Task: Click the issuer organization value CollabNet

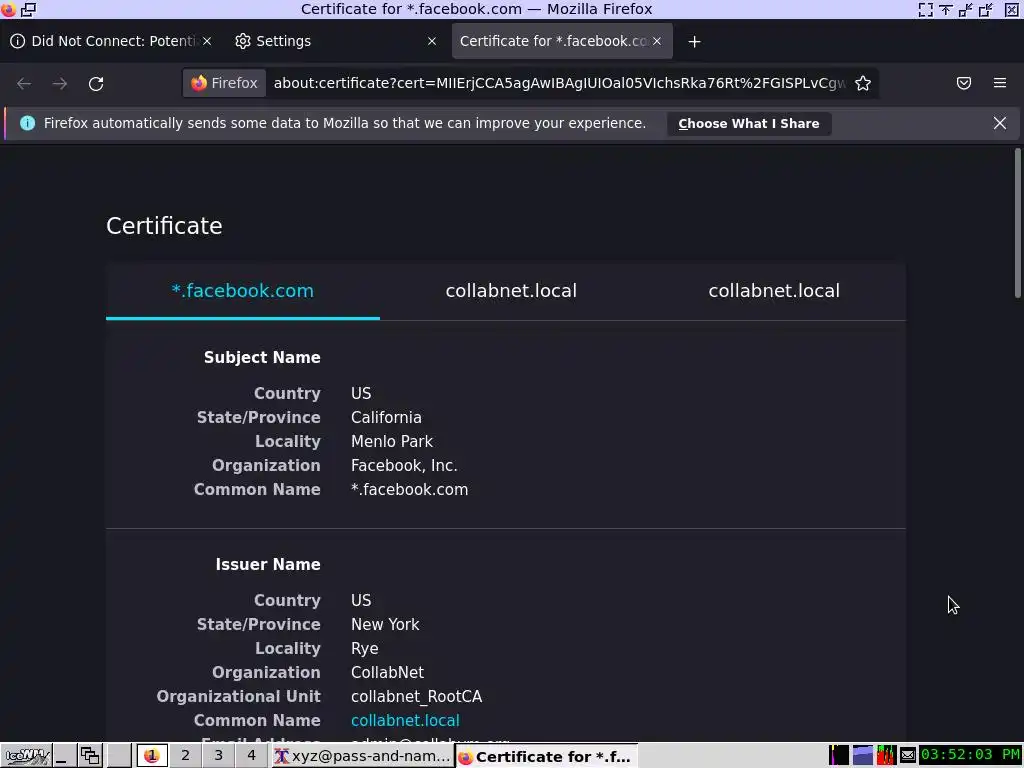Action: [387, 673]
